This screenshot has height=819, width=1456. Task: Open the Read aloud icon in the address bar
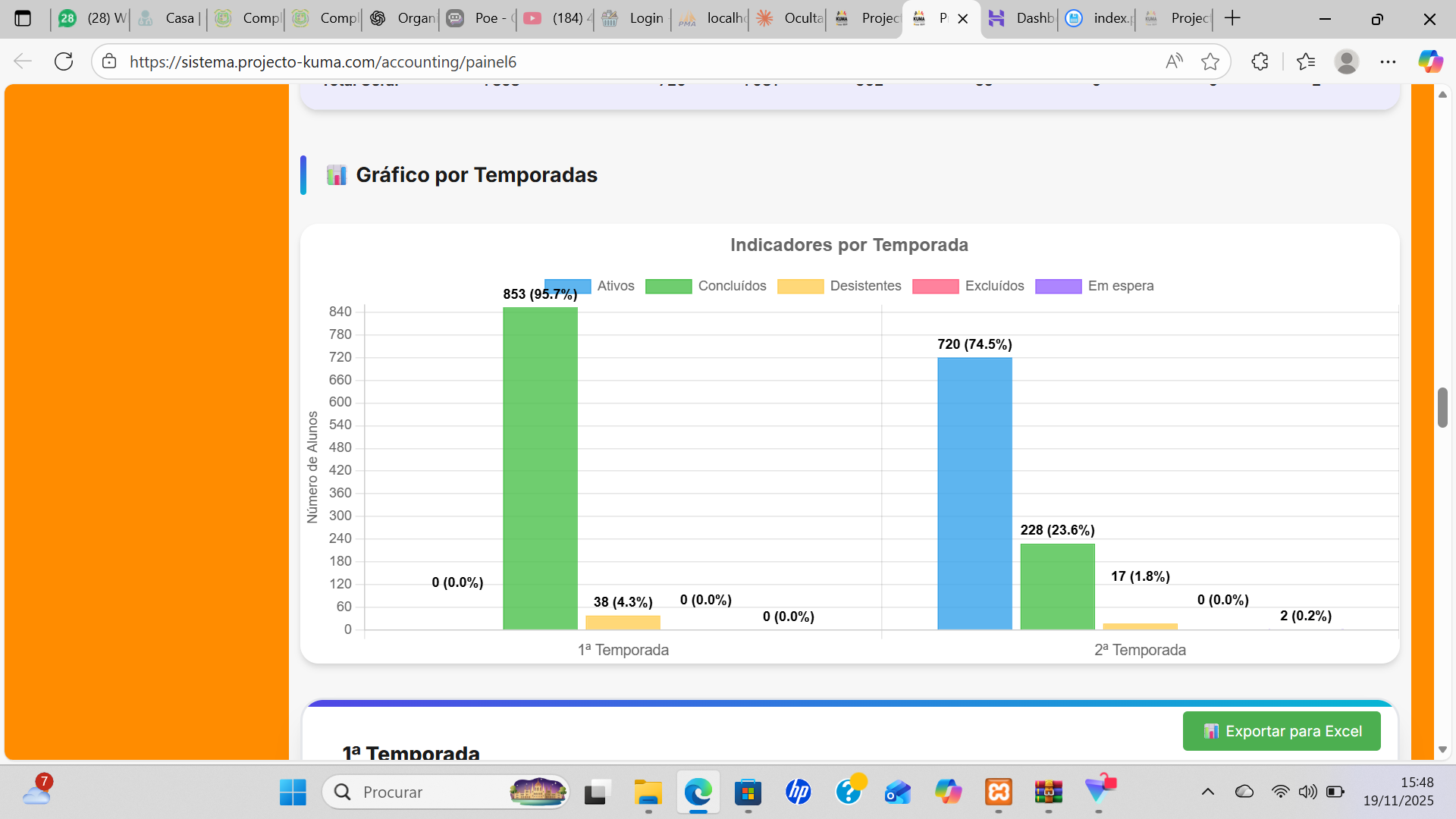pos(1174,61)
